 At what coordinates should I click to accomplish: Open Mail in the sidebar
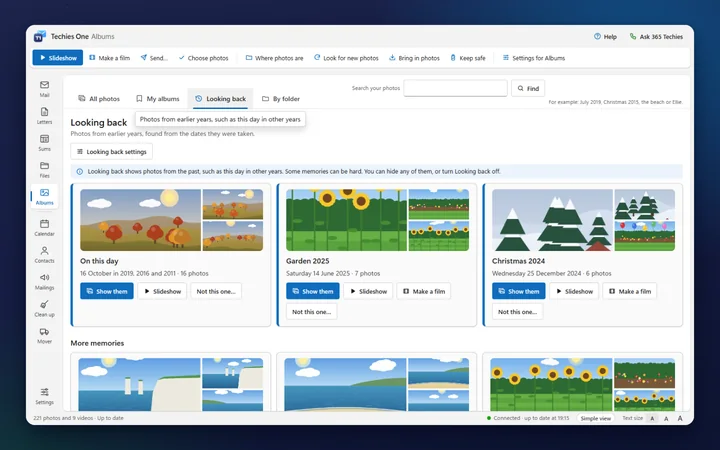[45, 89]
